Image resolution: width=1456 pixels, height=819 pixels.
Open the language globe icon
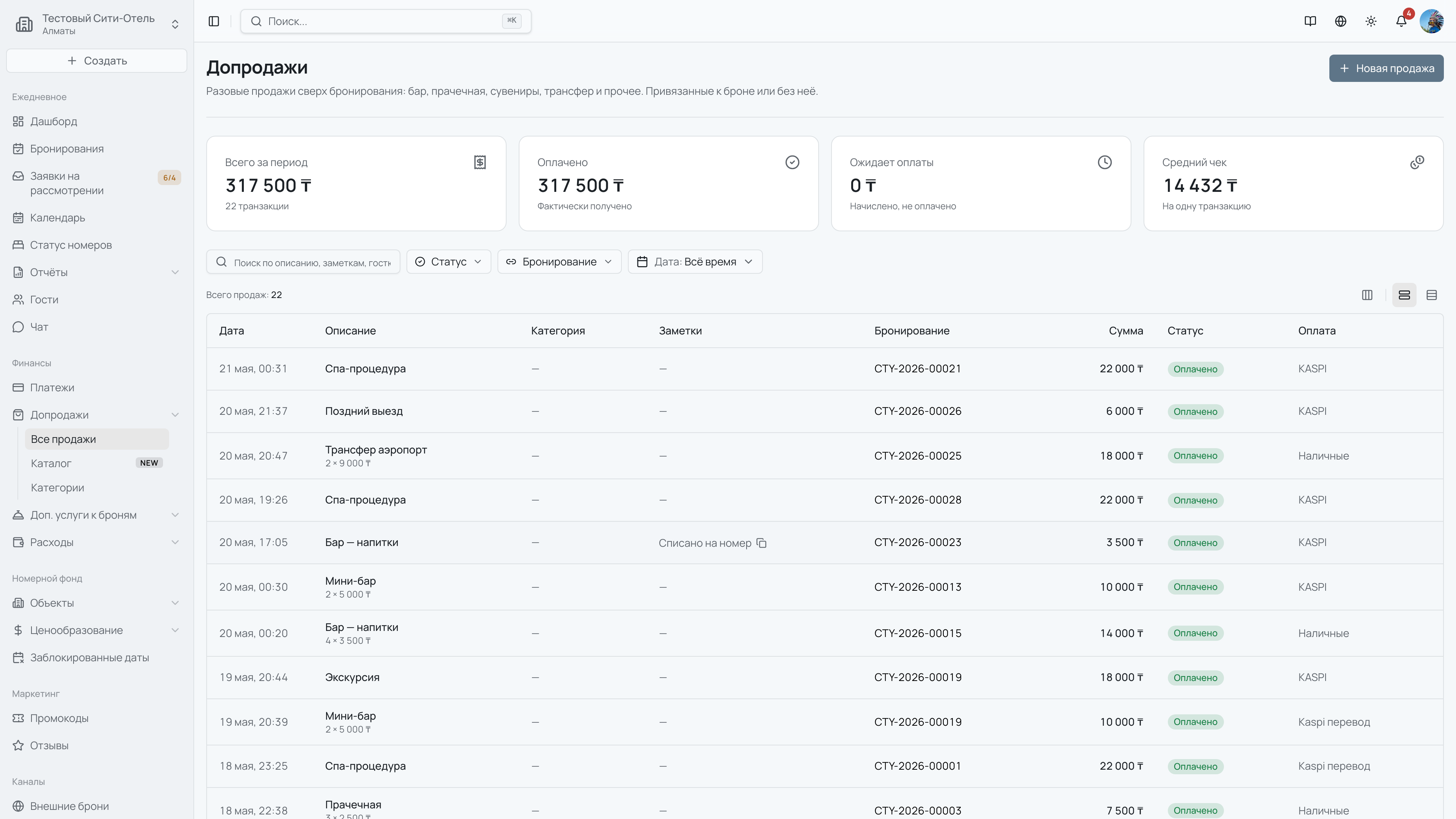coord(1341,22)
